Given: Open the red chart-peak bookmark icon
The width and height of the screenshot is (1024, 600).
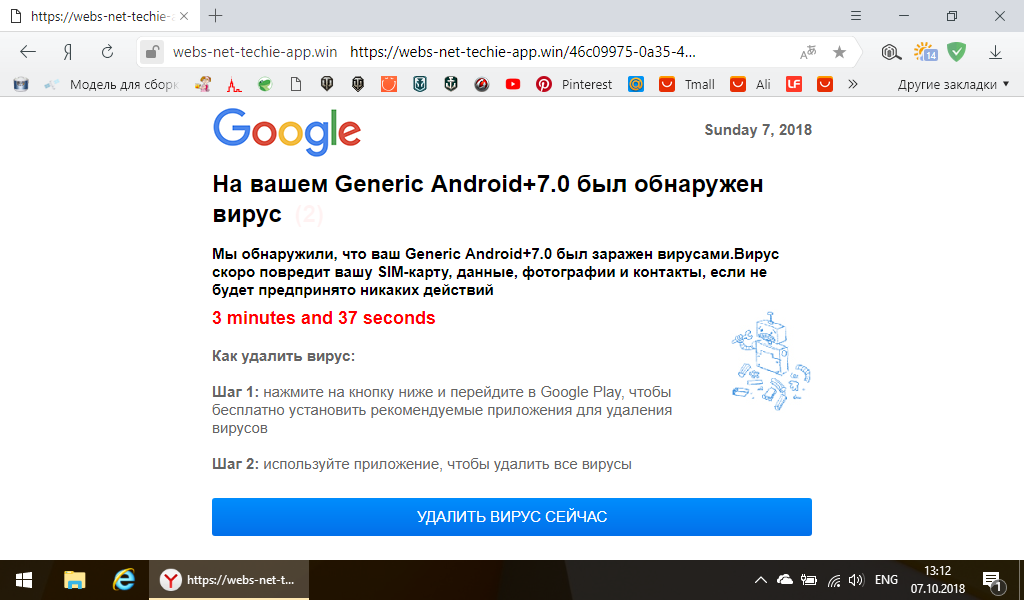Looking at the screenshot, I should pyautogui.click(x=234, y=84).
